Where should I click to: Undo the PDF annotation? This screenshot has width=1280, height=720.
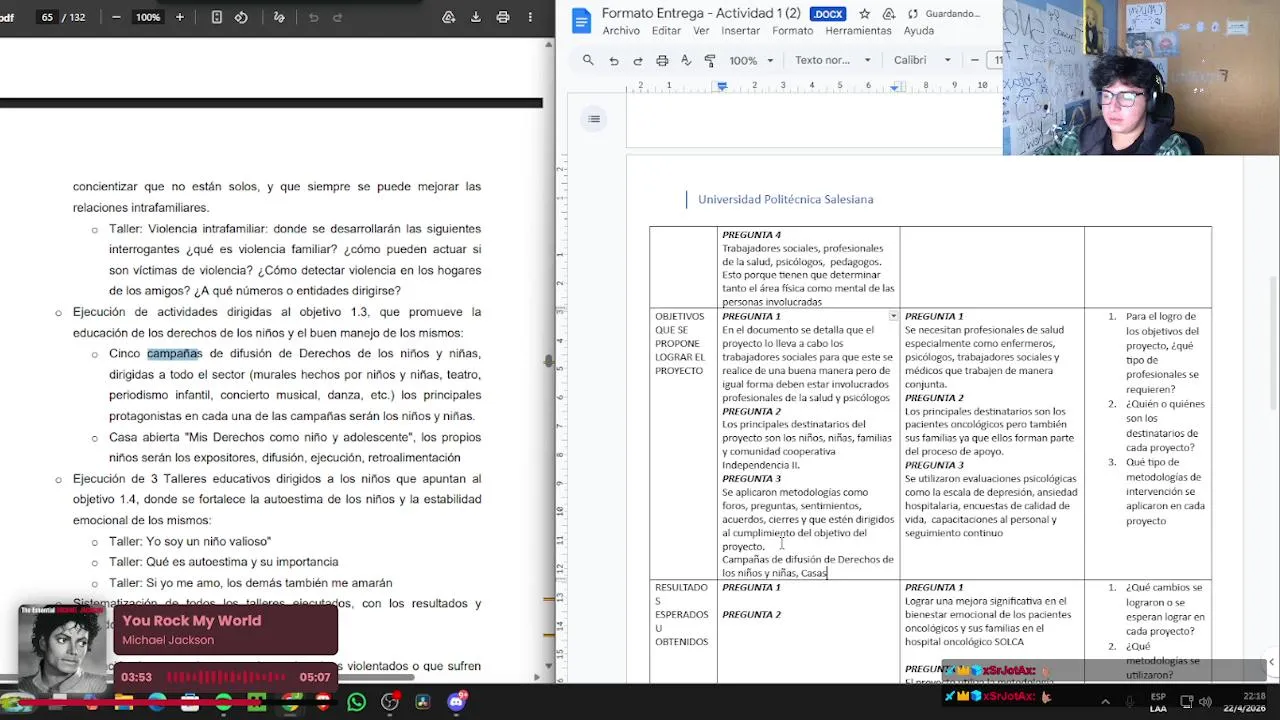tap(313, 17)
